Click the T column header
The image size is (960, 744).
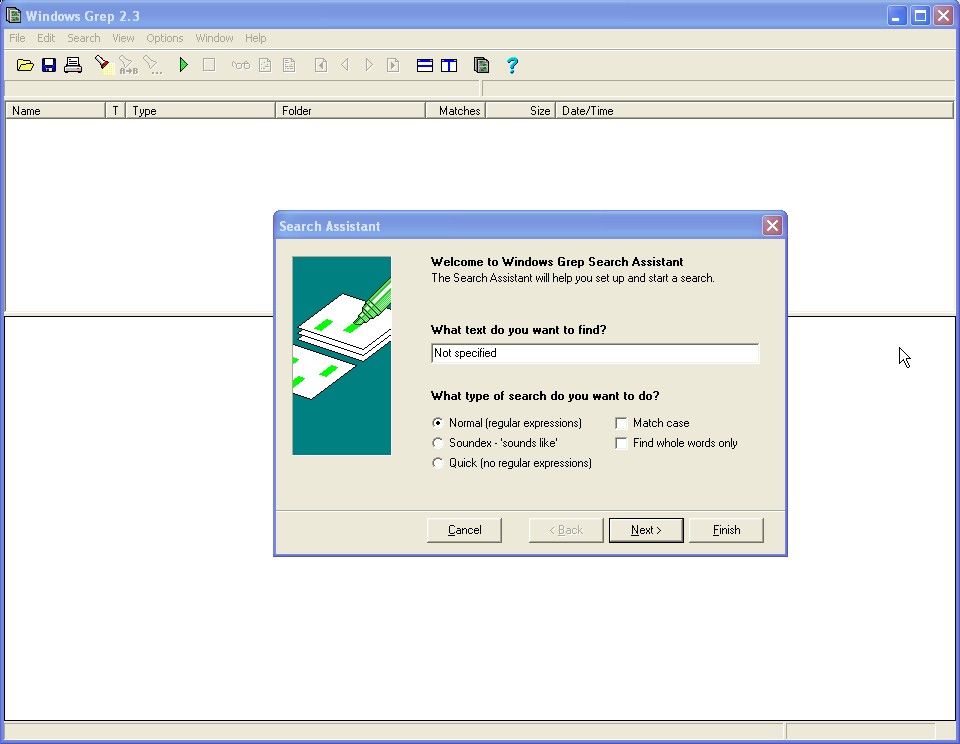115,111
